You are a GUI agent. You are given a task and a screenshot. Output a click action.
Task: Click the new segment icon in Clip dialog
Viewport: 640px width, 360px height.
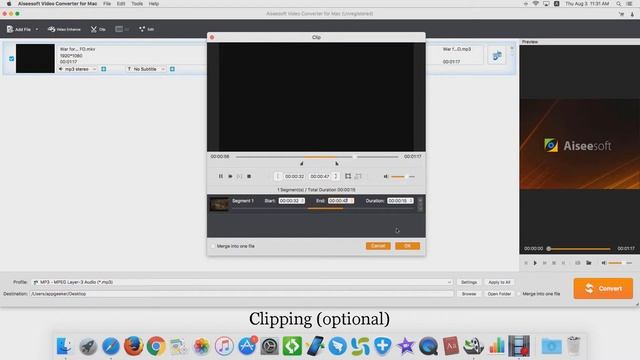(348, 176)
